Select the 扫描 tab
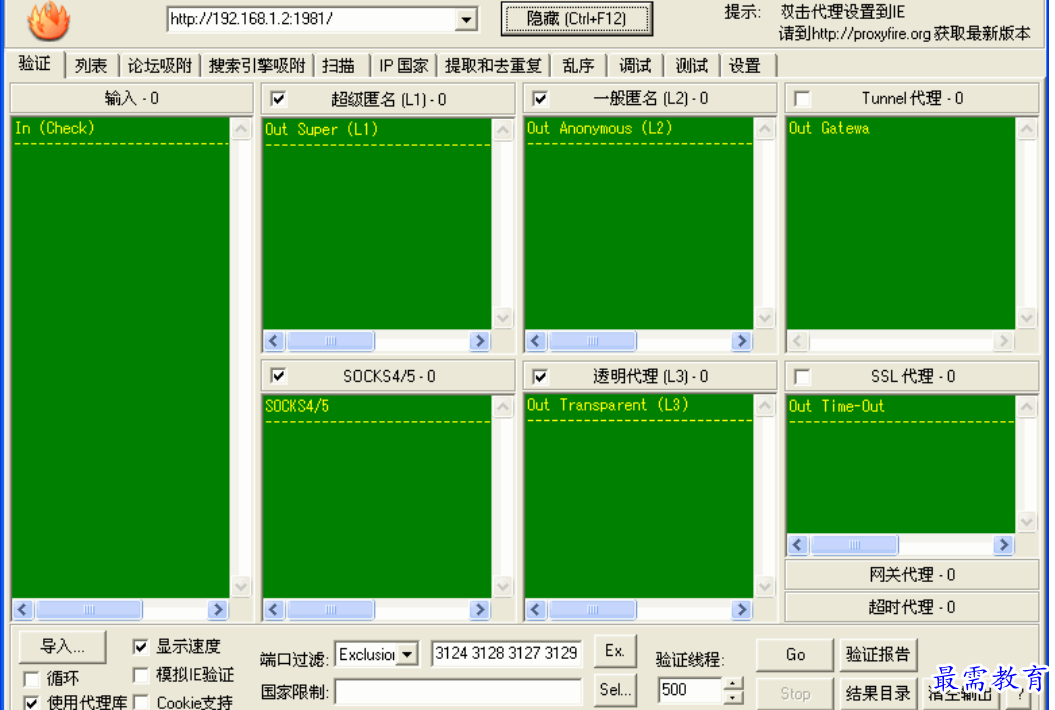Screen dimensions: 1055x710 [x=338, y=66]
